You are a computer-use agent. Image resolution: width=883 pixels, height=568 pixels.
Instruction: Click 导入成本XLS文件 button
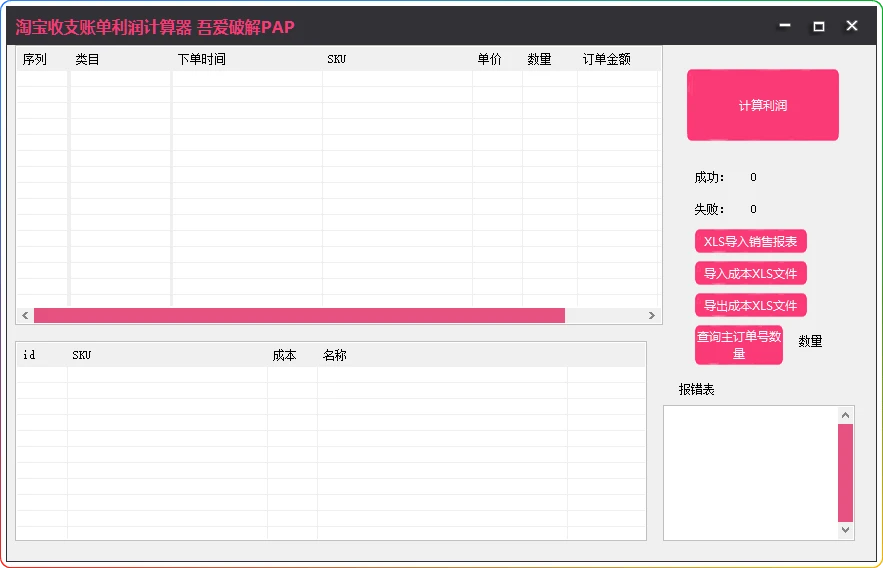point(750,273)
